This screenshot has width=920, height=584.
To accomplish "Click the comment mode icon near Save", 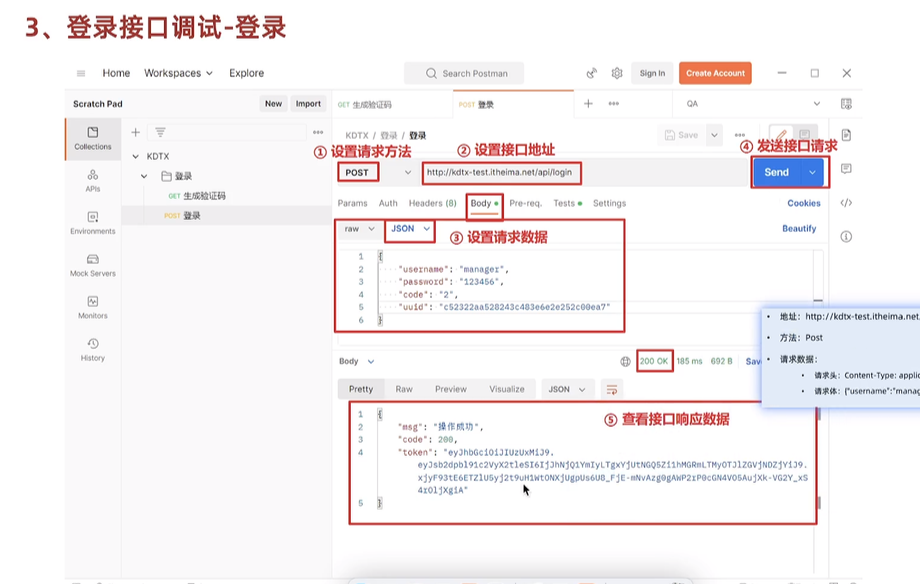I will (x=804, y=134).
